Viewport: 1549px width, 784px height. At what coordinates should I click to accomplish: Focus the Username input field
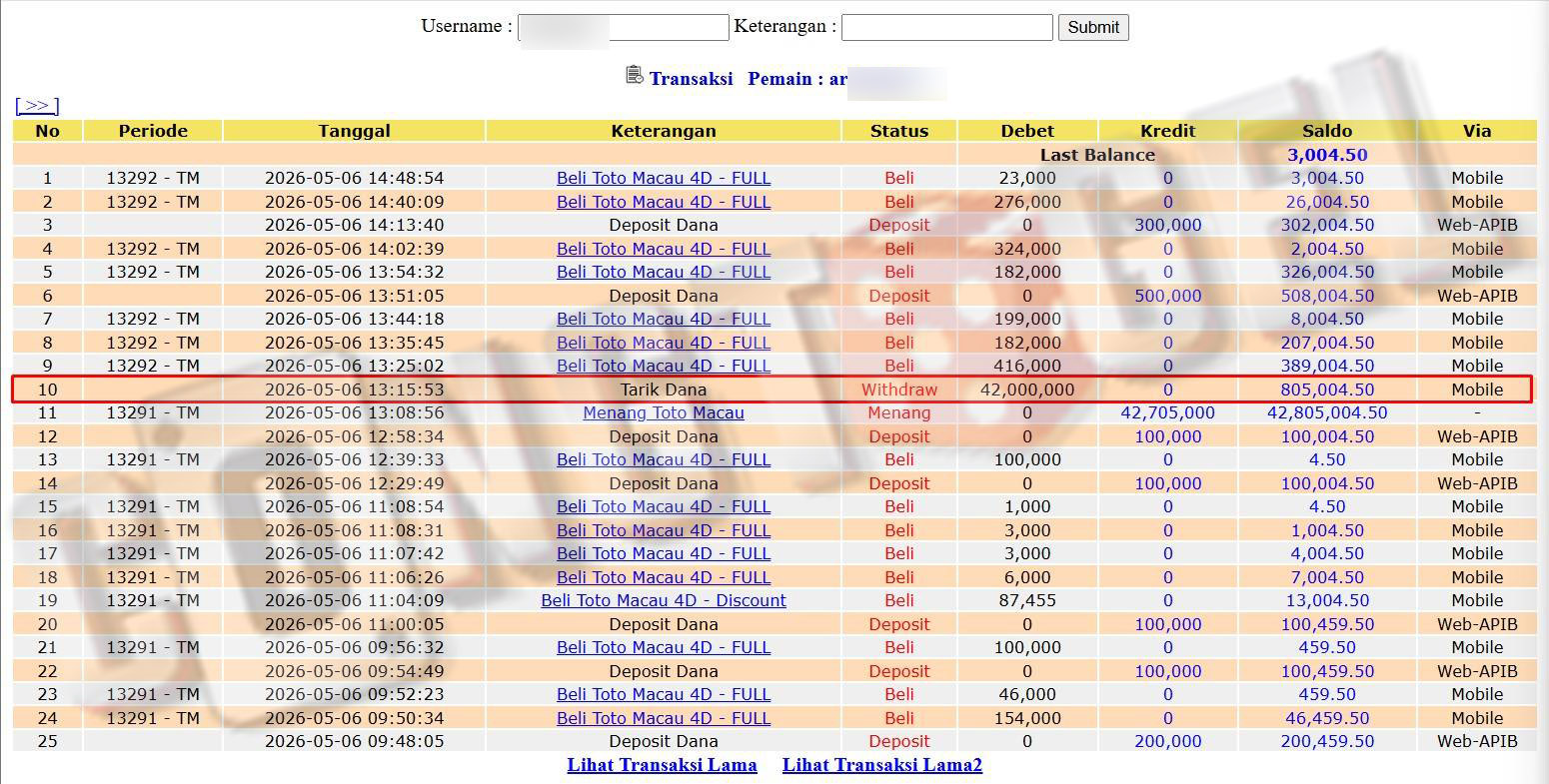pos(624,27)
